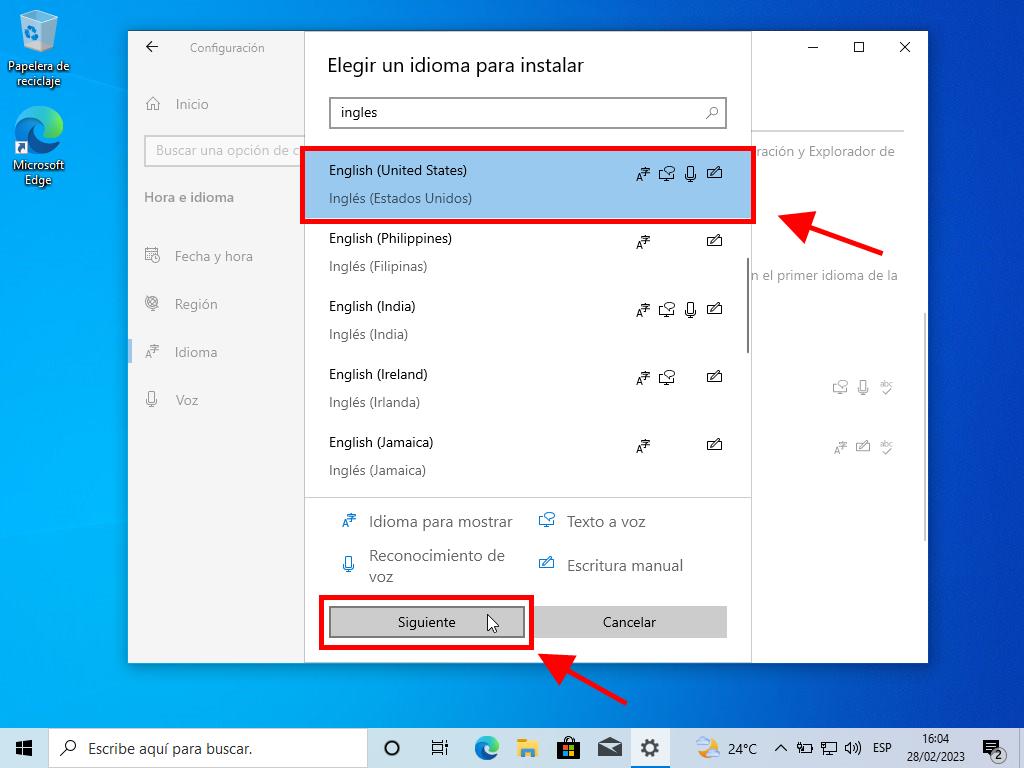Click the language list vertical scrollbar
The height and width of the screenshot is (768, 1024).
click(747, 305)
